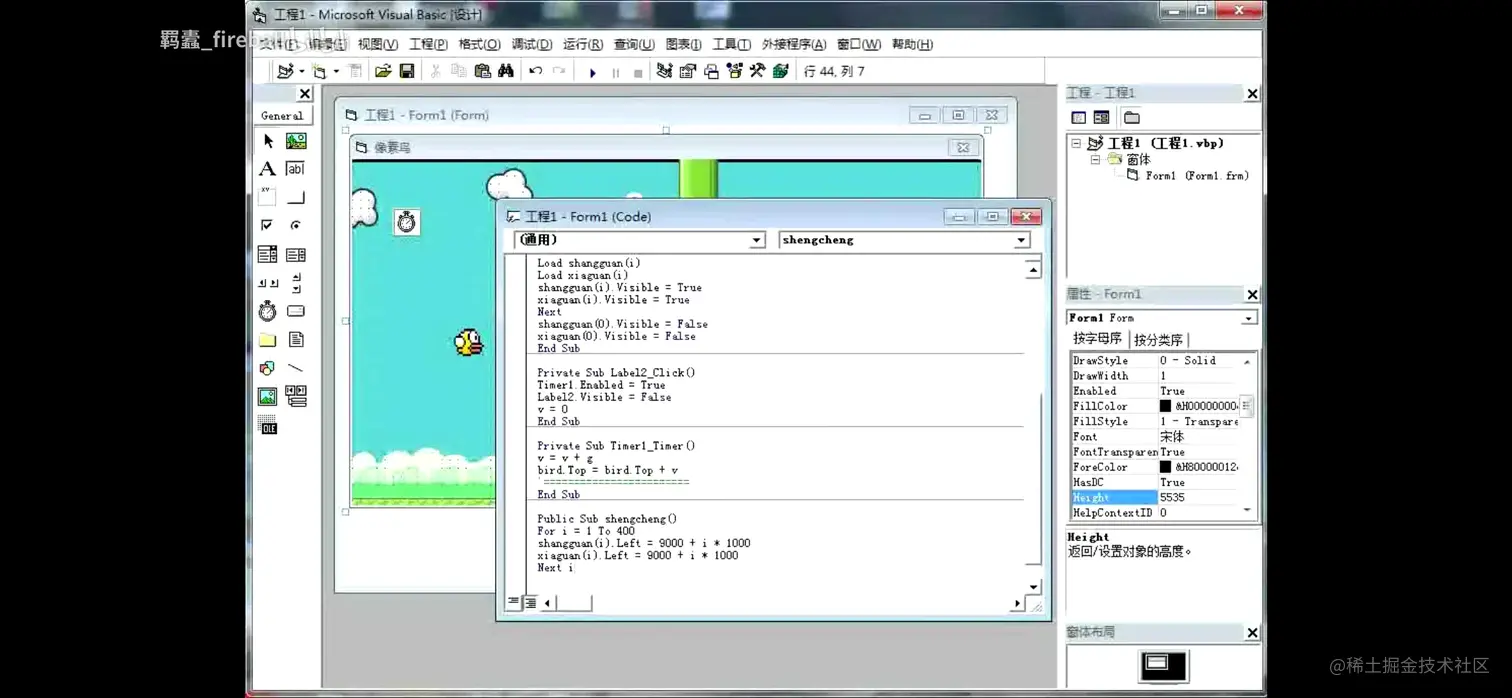Click the Break pause toolbar button
1512x698 pixels.
pyautogui.click(x=615, y=72)
